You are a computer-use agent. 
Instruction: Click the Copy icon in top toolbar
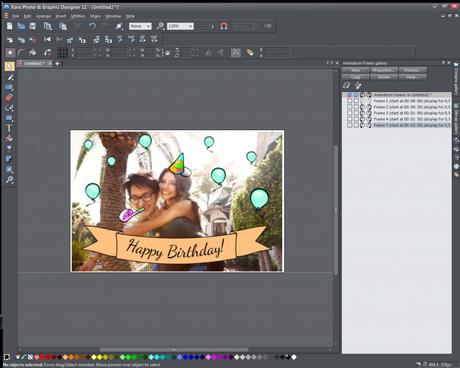pos(48,26)
